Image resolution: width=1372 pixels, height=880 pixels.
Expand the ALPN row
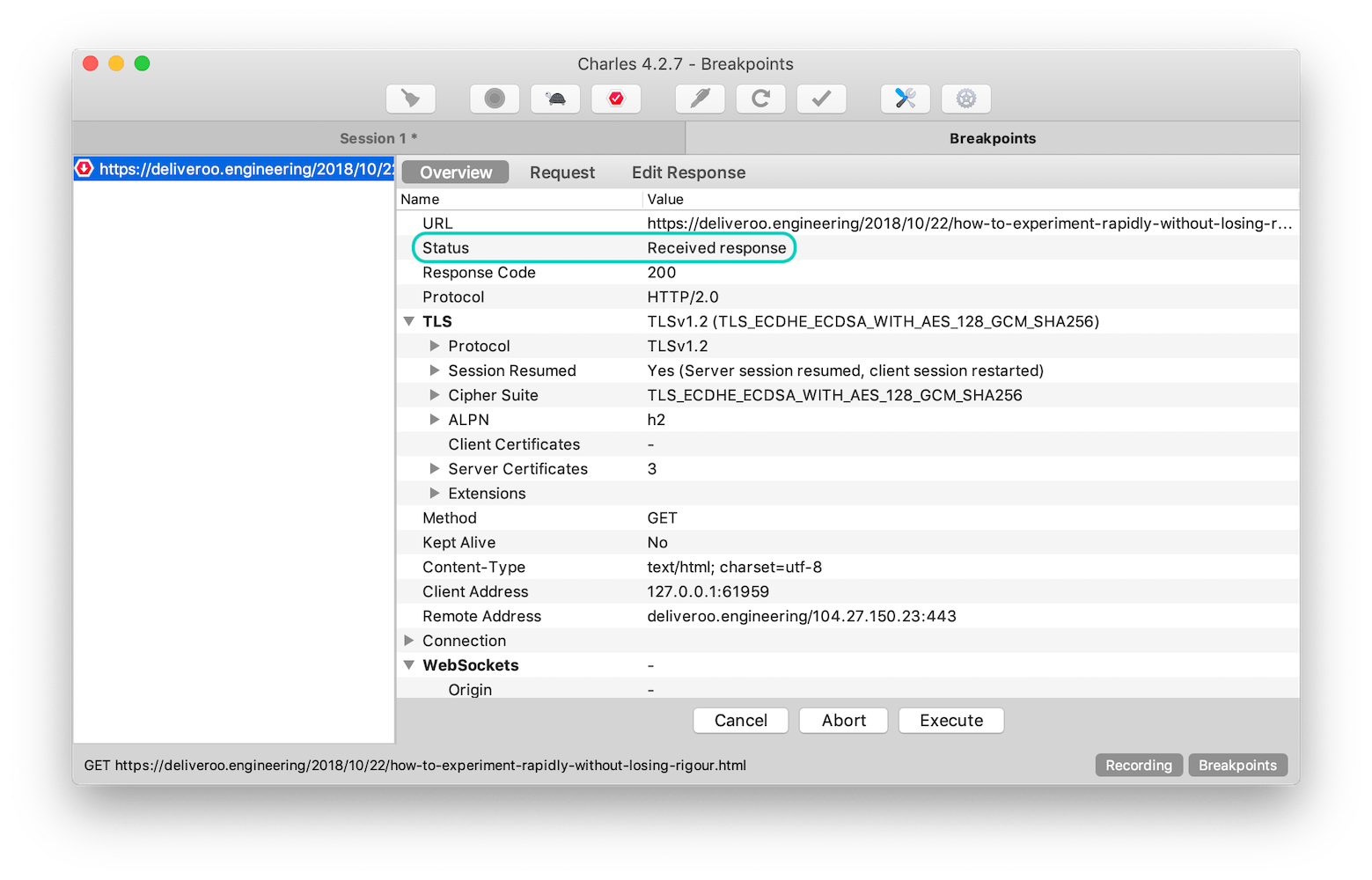434,420
